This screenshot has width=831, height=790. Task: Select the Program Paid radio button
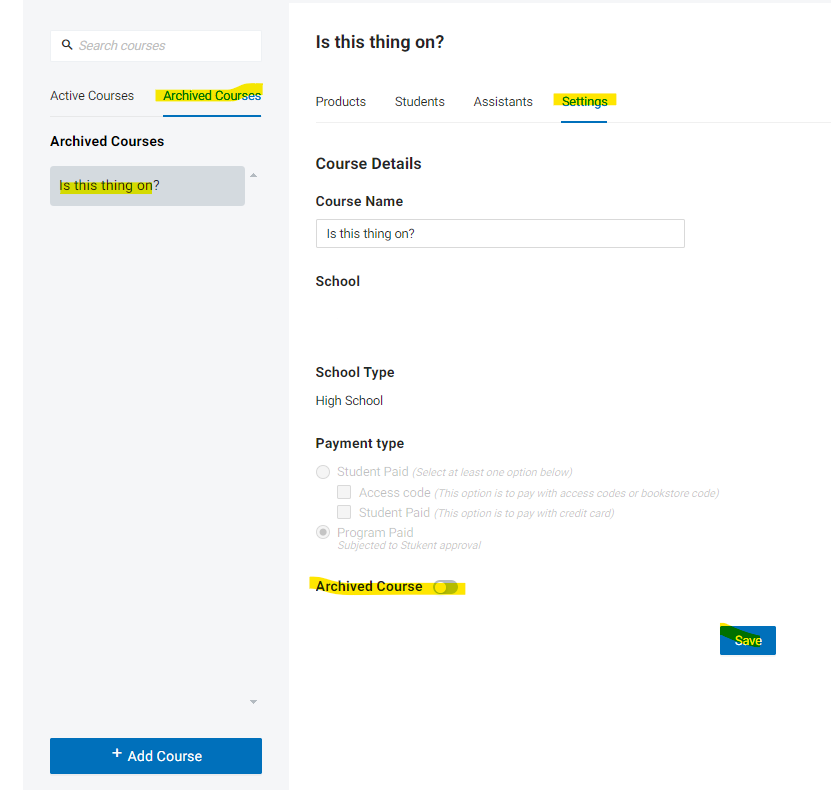(323, 532)
